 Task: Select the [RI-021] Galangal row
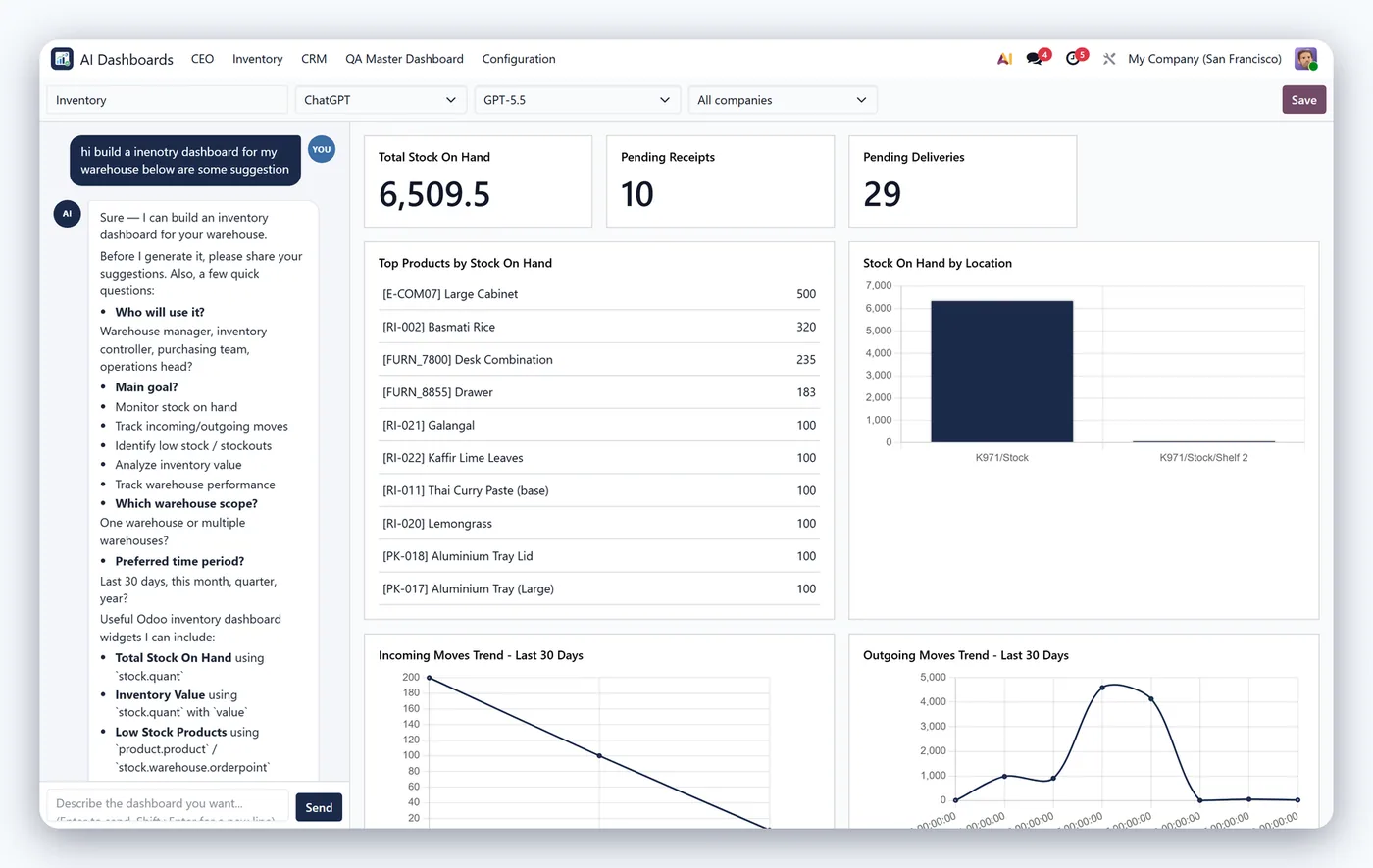coord(599,425)
